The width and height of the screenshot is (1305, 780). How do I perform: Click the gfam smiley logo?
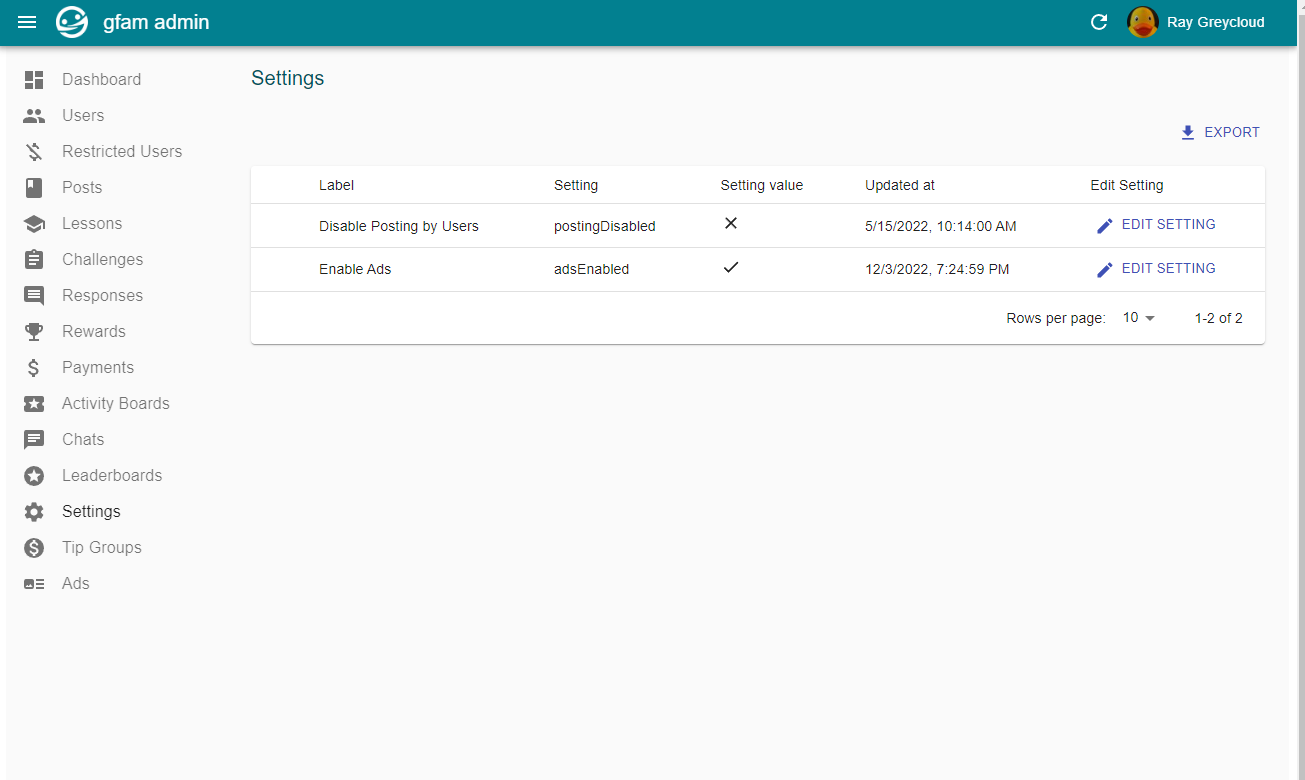(x=72, y=22)
